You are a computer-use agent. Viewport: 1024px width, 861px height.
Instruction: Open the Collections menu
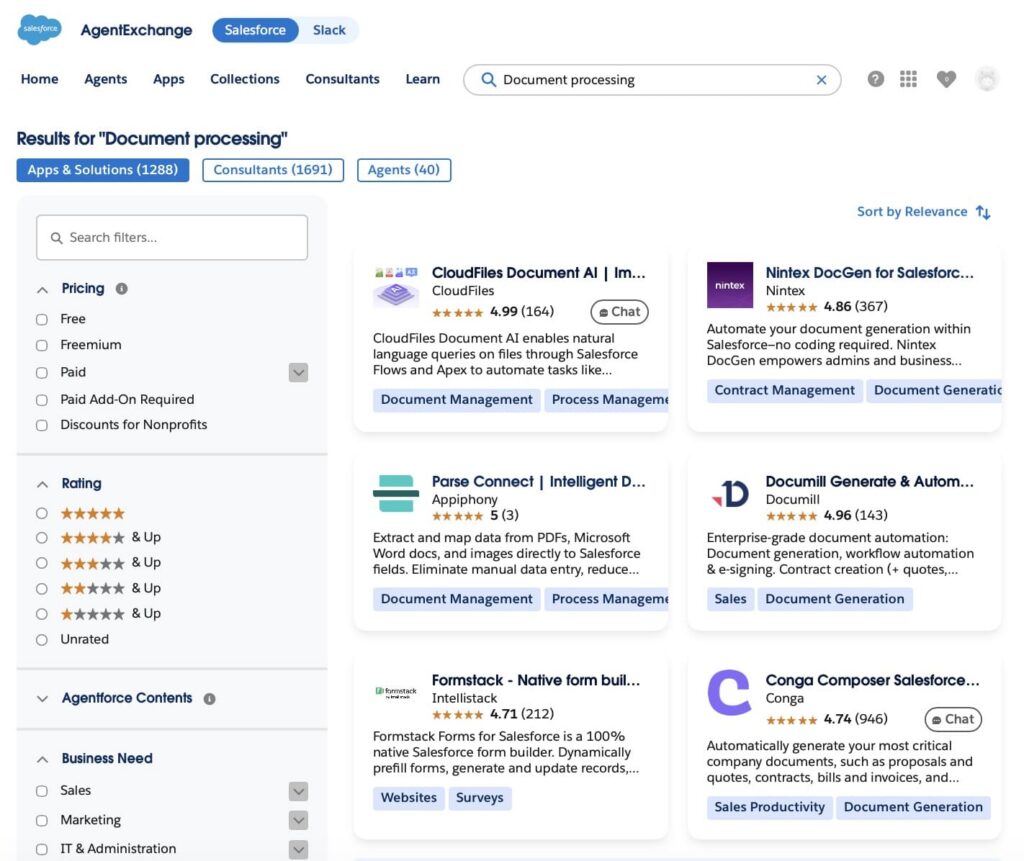(245, 79)
